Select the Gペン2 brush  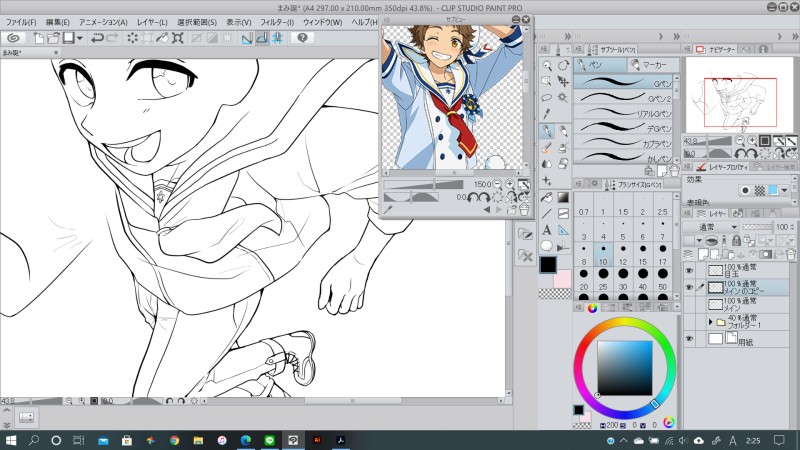click(624, 98)
